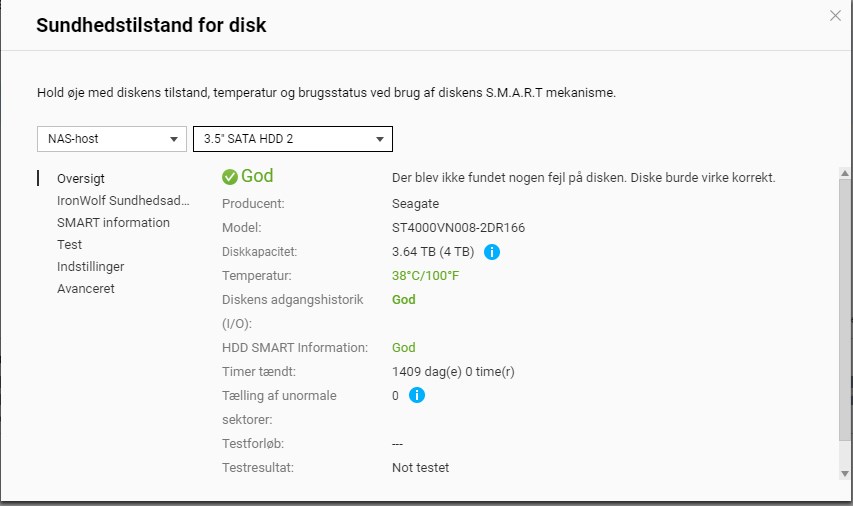Screen dimensions: 853x506
Task: Click the HDD SMART Information God value
Action: (x=404, y=348)
